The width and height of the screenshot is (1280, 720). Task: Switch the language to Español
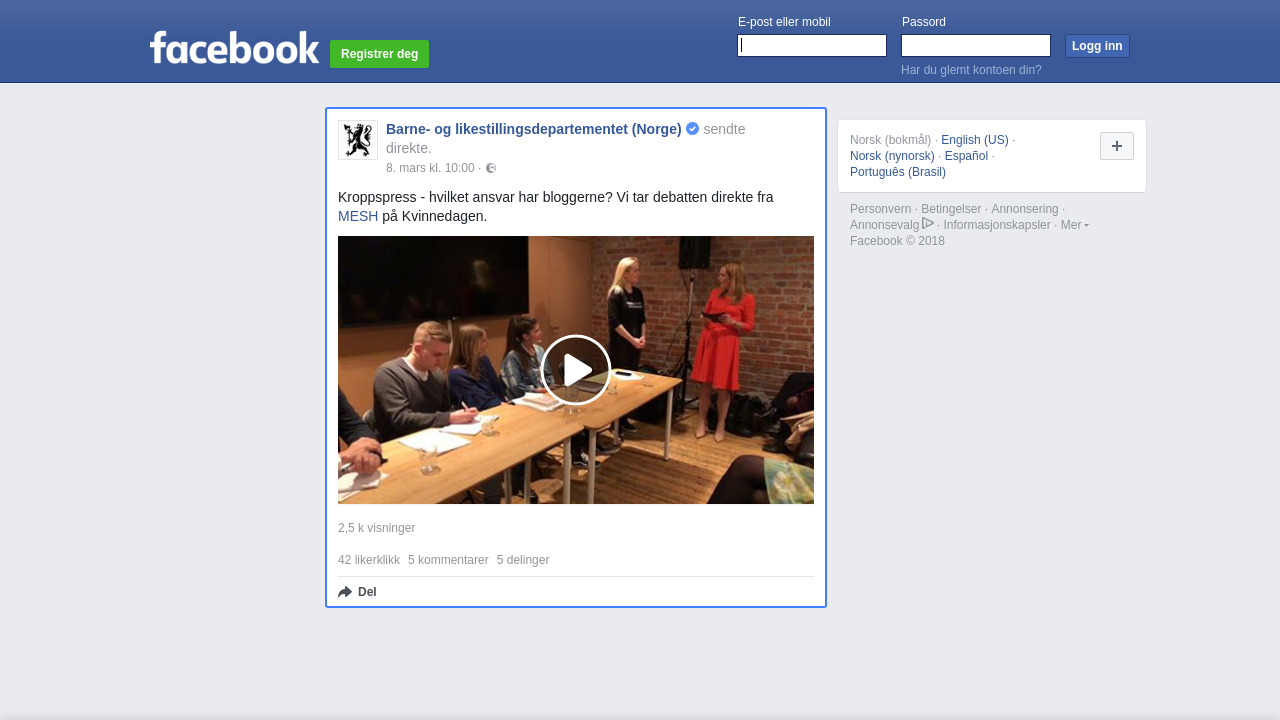tap(966, 156)
